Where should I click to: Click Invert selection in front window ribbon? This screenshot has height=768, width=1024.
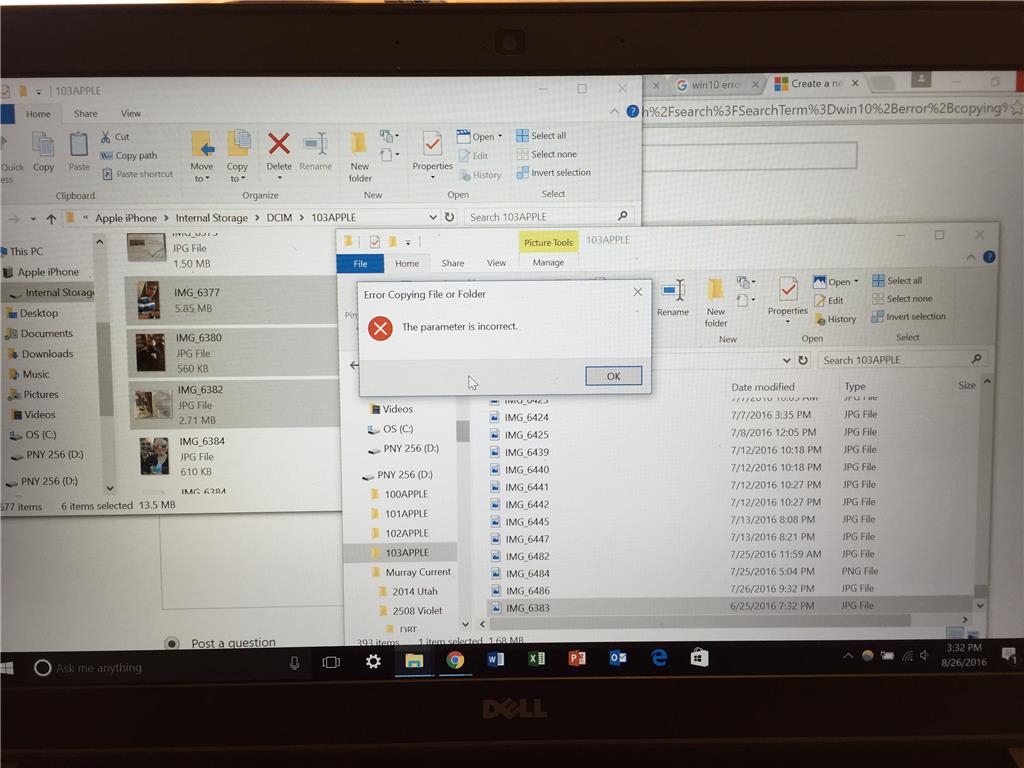click(x=909, y=317)
